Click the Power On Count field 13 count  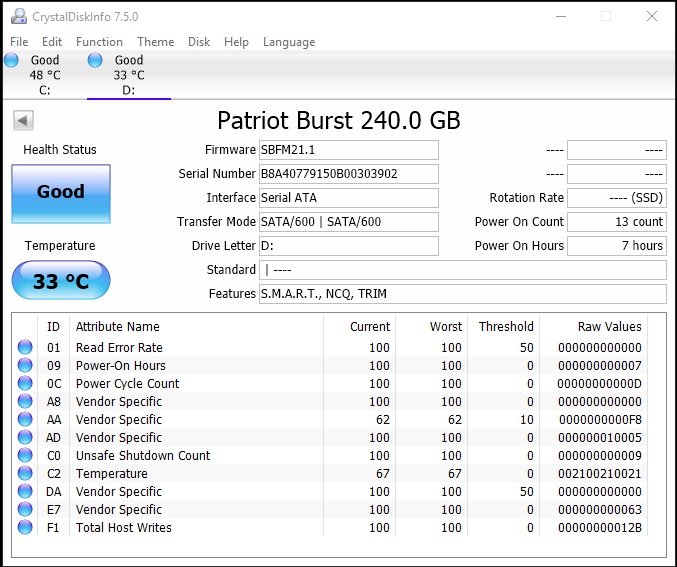coord(617,222)
